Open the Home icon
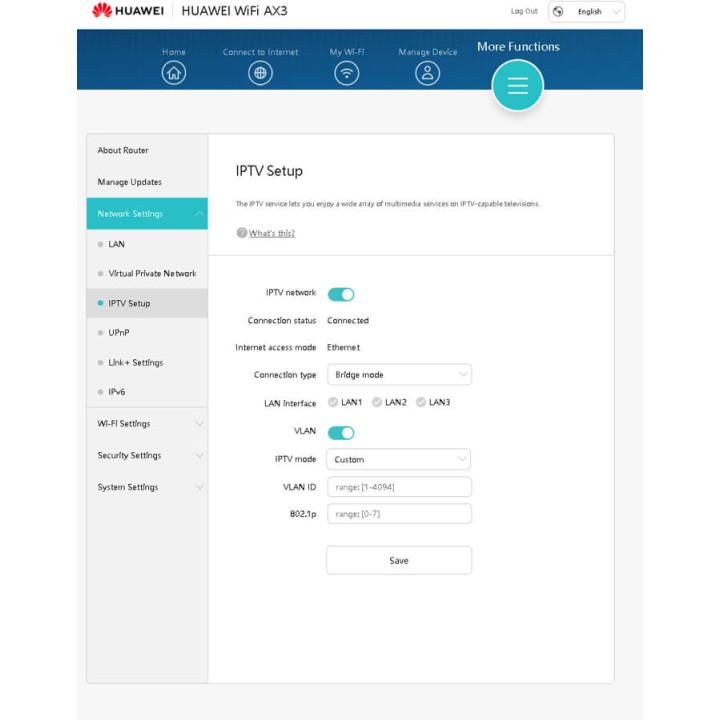Screen dimensions: 720x720 click(x=174, y=73)
